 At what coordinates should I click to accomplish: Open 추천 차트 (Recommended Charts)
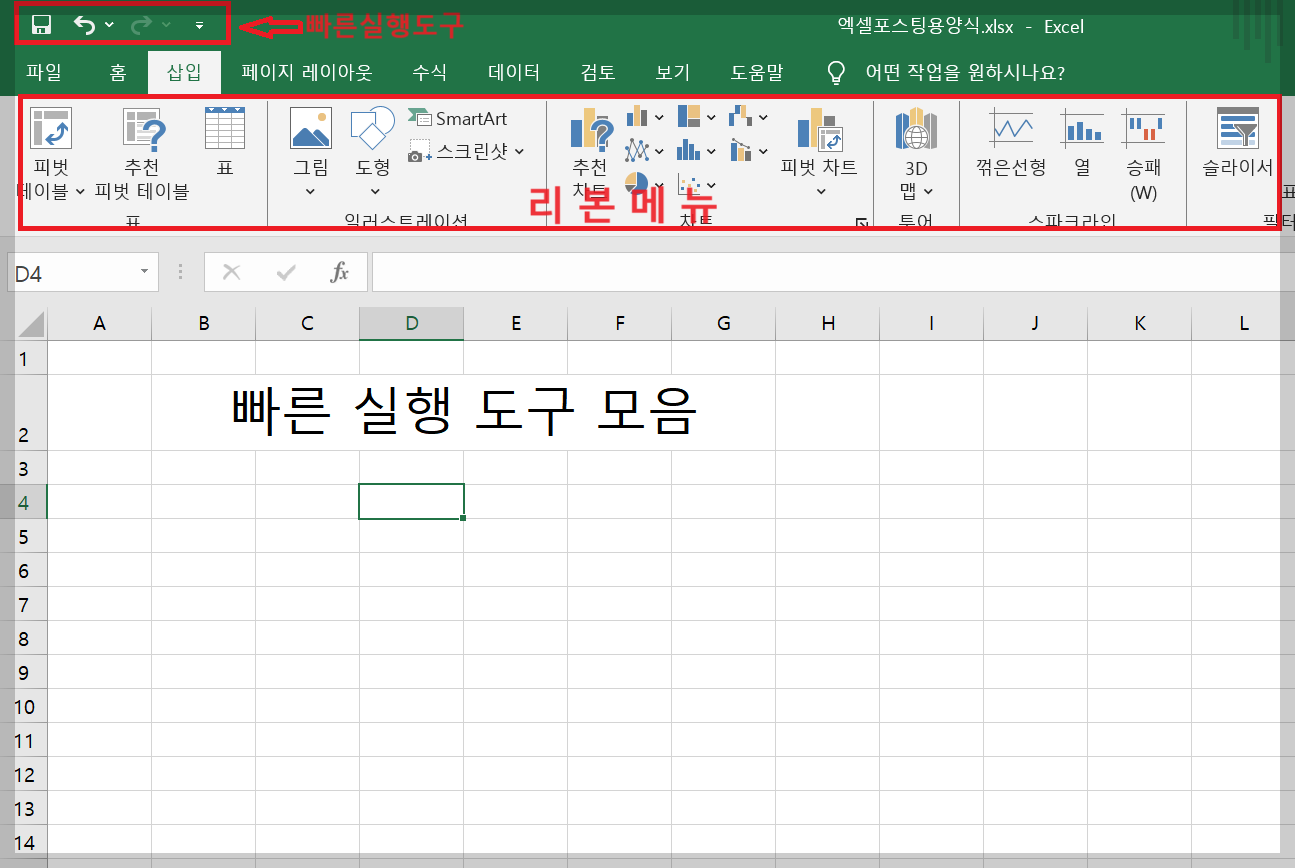coord(589,145)
